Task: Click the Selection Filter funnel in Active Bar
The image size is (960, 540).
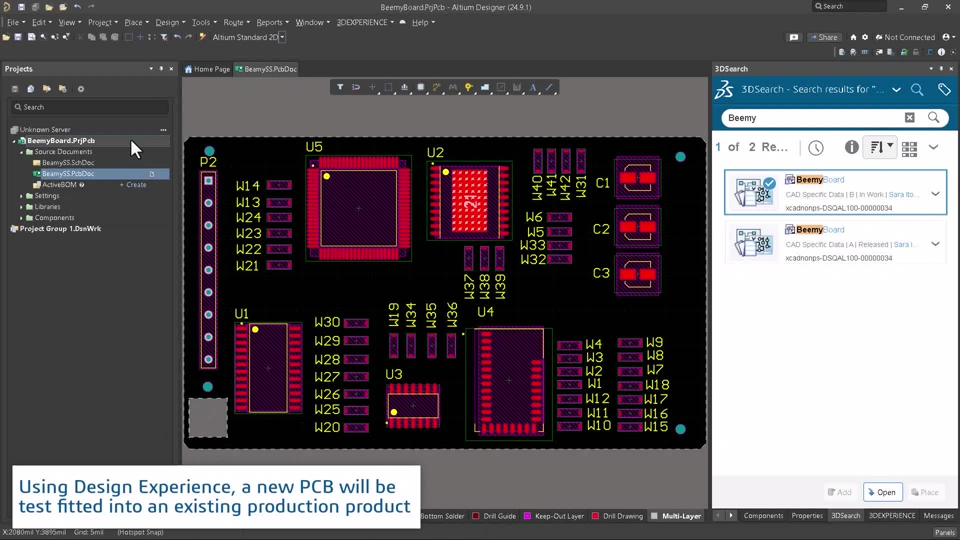Action: point(340,88)
